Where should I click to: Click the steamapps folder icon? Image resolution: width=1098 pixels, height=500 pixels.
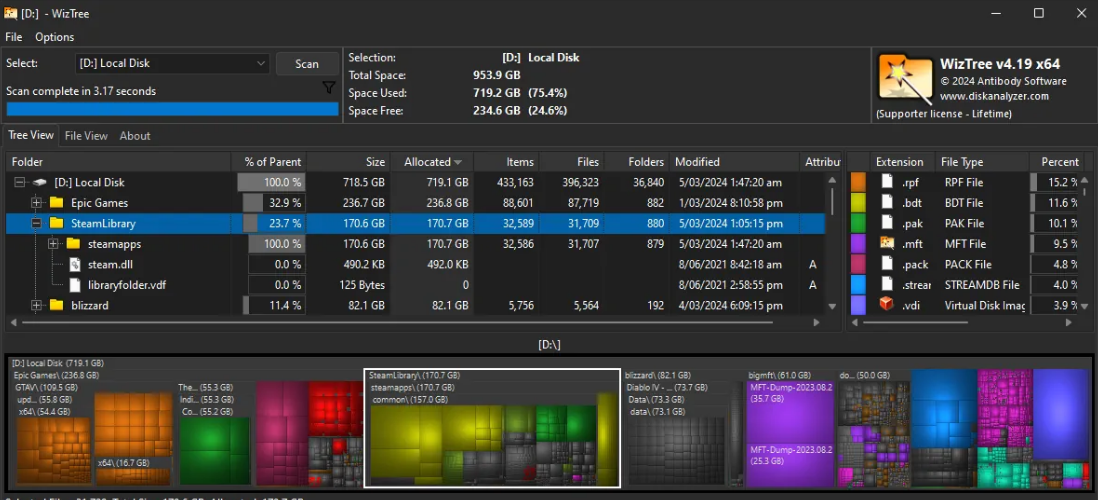(x=74, y=244)
